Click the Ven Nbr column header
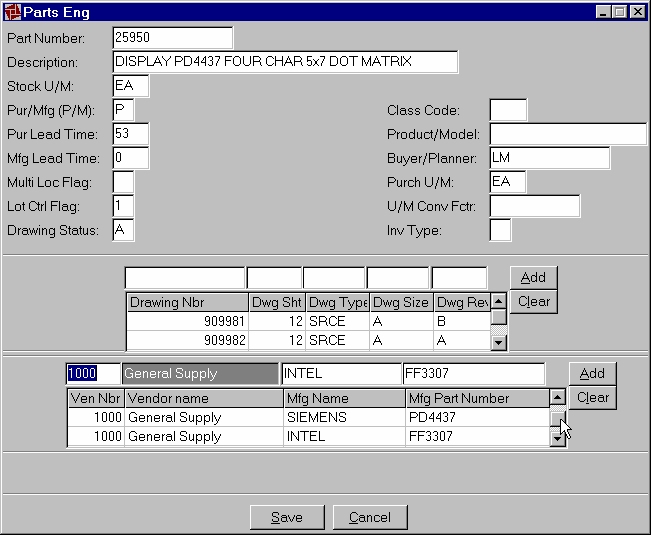Viewport: 651px width, 535px height. 96,398
